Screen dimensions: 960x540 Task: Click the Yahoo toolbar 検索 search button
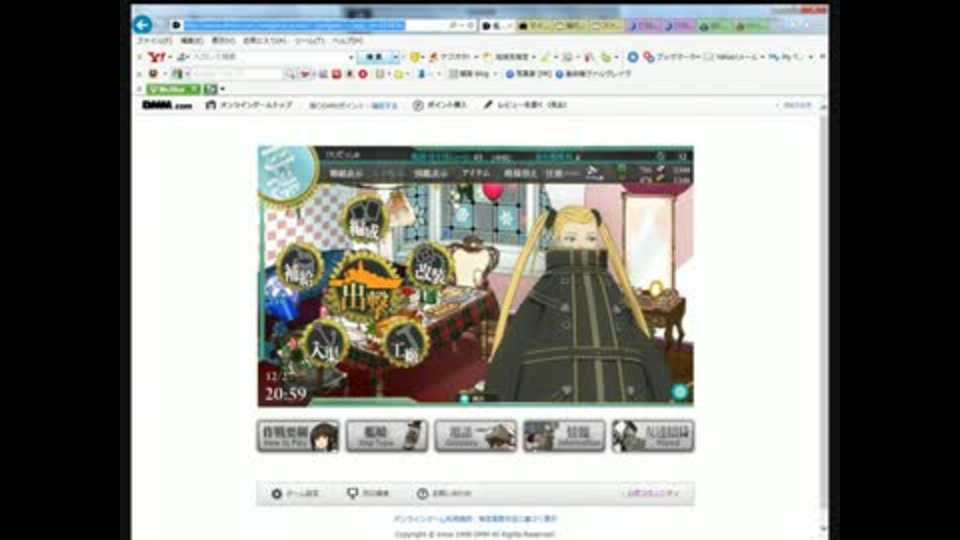click(374, 57)
